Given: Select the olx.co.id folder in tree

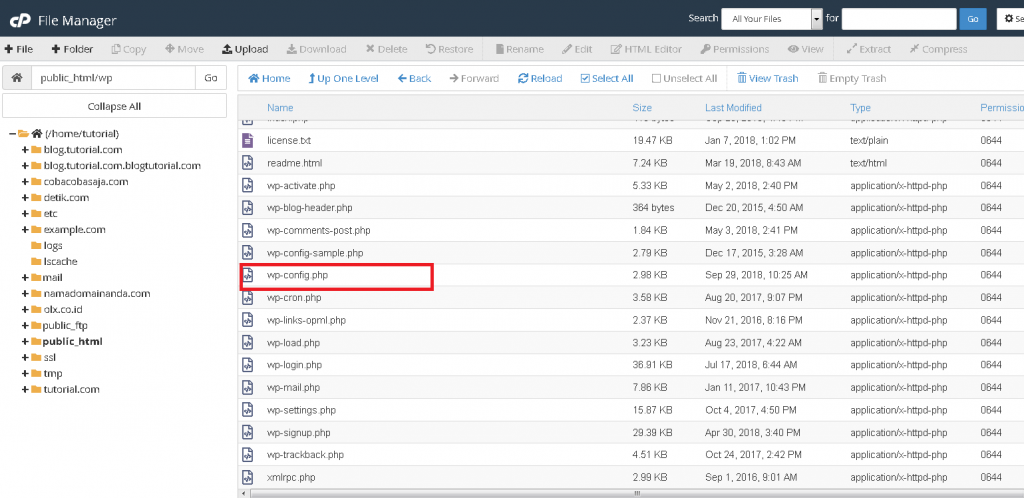Looking at the screenshot, I should [x=63, y=309].
